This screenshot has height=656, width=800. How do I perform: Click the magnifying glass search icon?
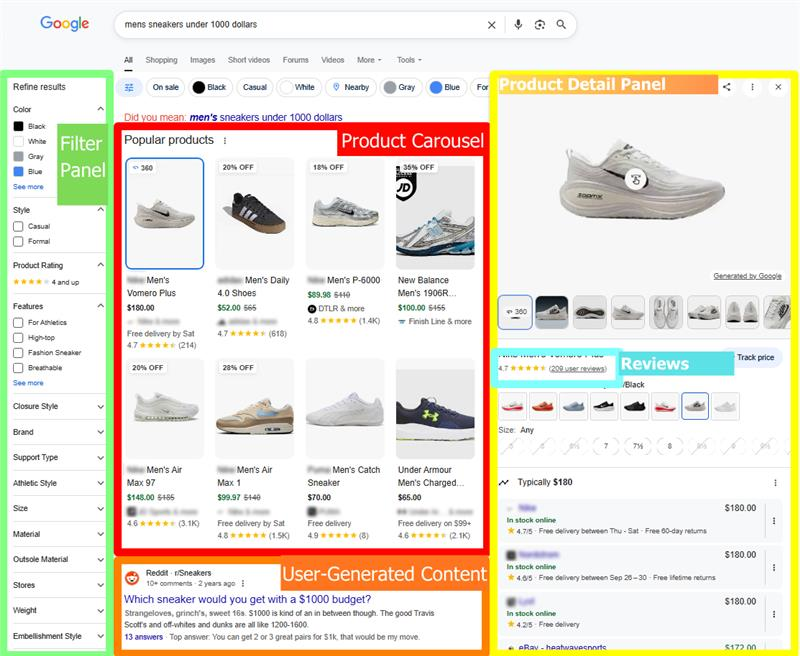[x=562, y=25]
